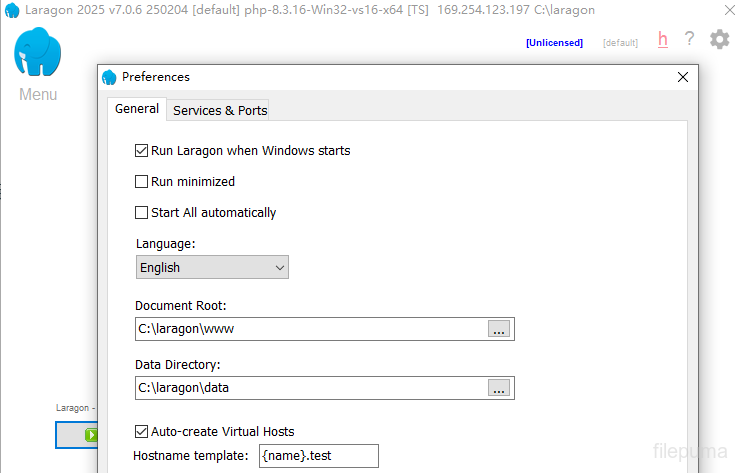The height and width of the screenshot is (473, 739).
Task: Click the Laragon title bar elephant icon
Action: coord(12,10)
